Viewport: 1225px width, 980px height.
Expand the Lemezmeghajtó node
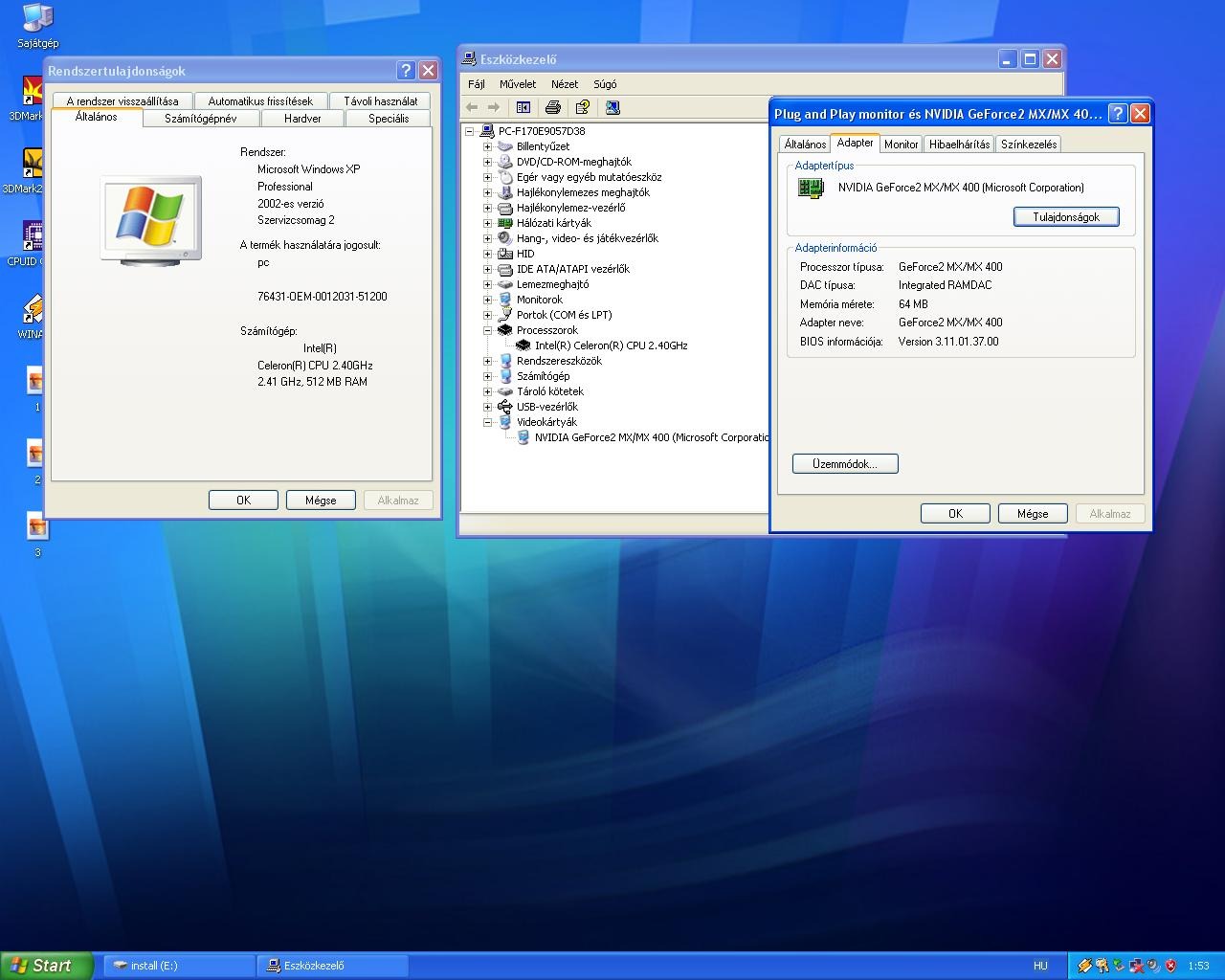coord(487,284)
